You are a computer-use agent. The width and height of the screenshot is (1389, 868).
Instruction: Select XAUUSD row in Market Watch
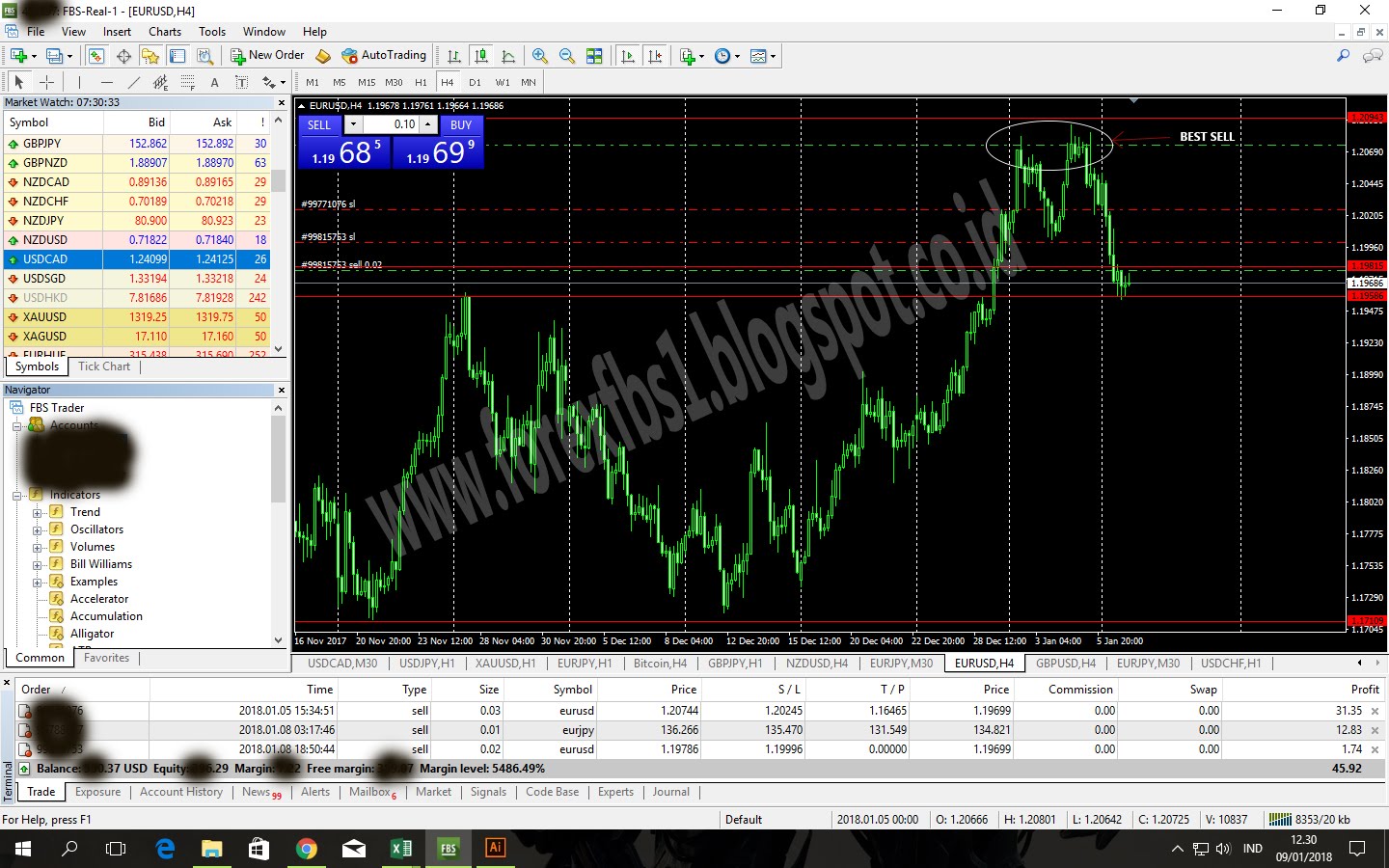(x=137, y=316)
